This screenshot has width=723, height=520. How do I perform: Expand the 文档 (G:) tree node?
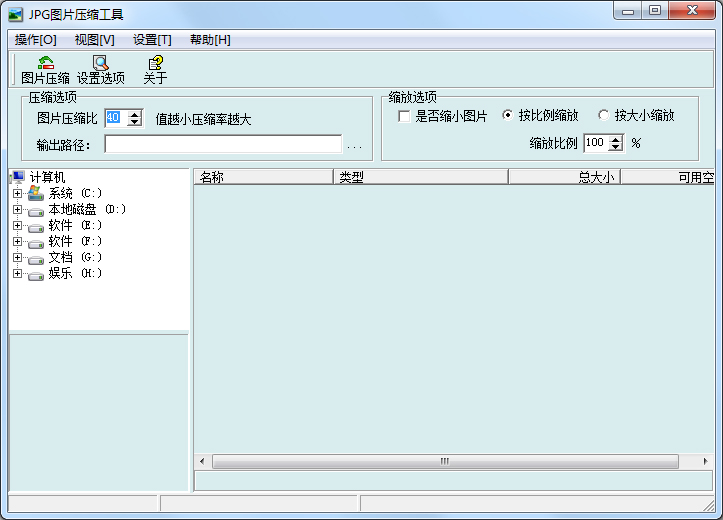pyautogui.click(x=17, y=257)
